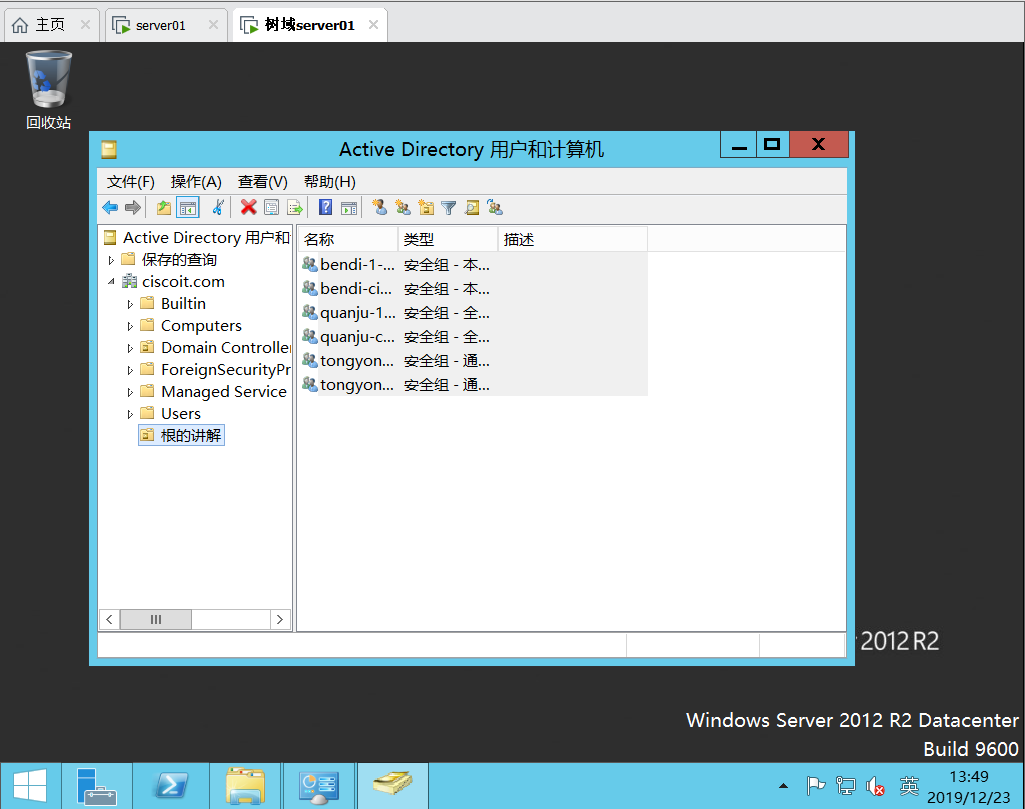Click the tree pane scroll left arrow

pyautogui.click(x=109, y=619)
